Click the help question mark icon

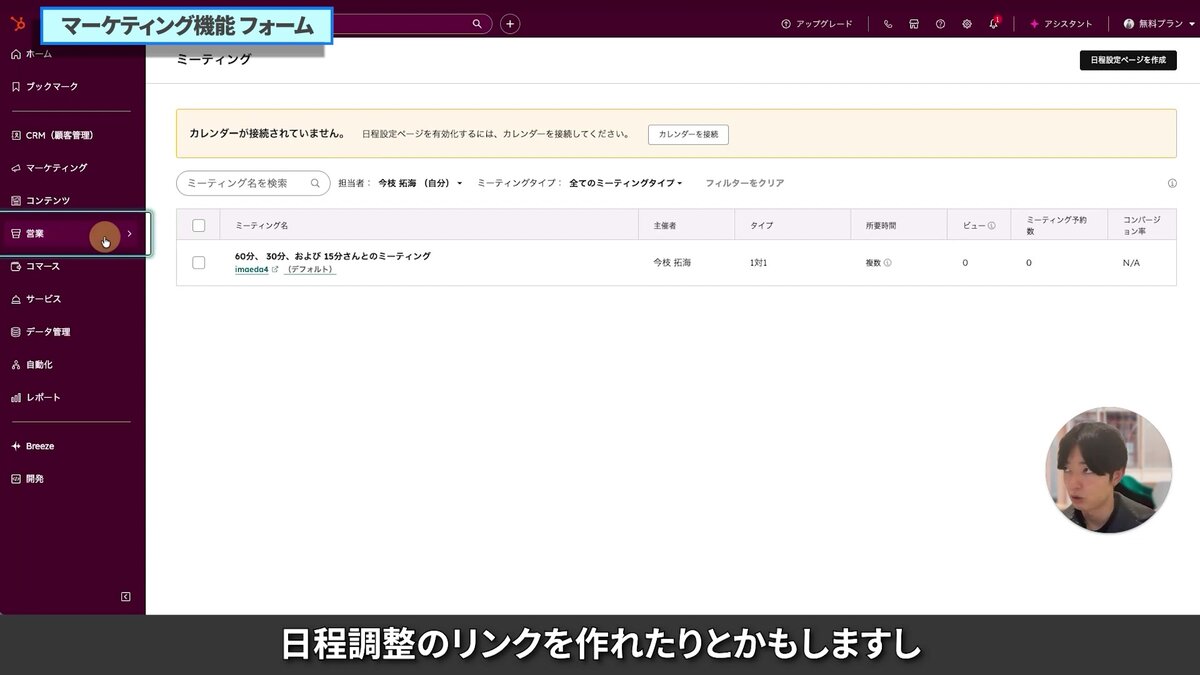point(940,22)
